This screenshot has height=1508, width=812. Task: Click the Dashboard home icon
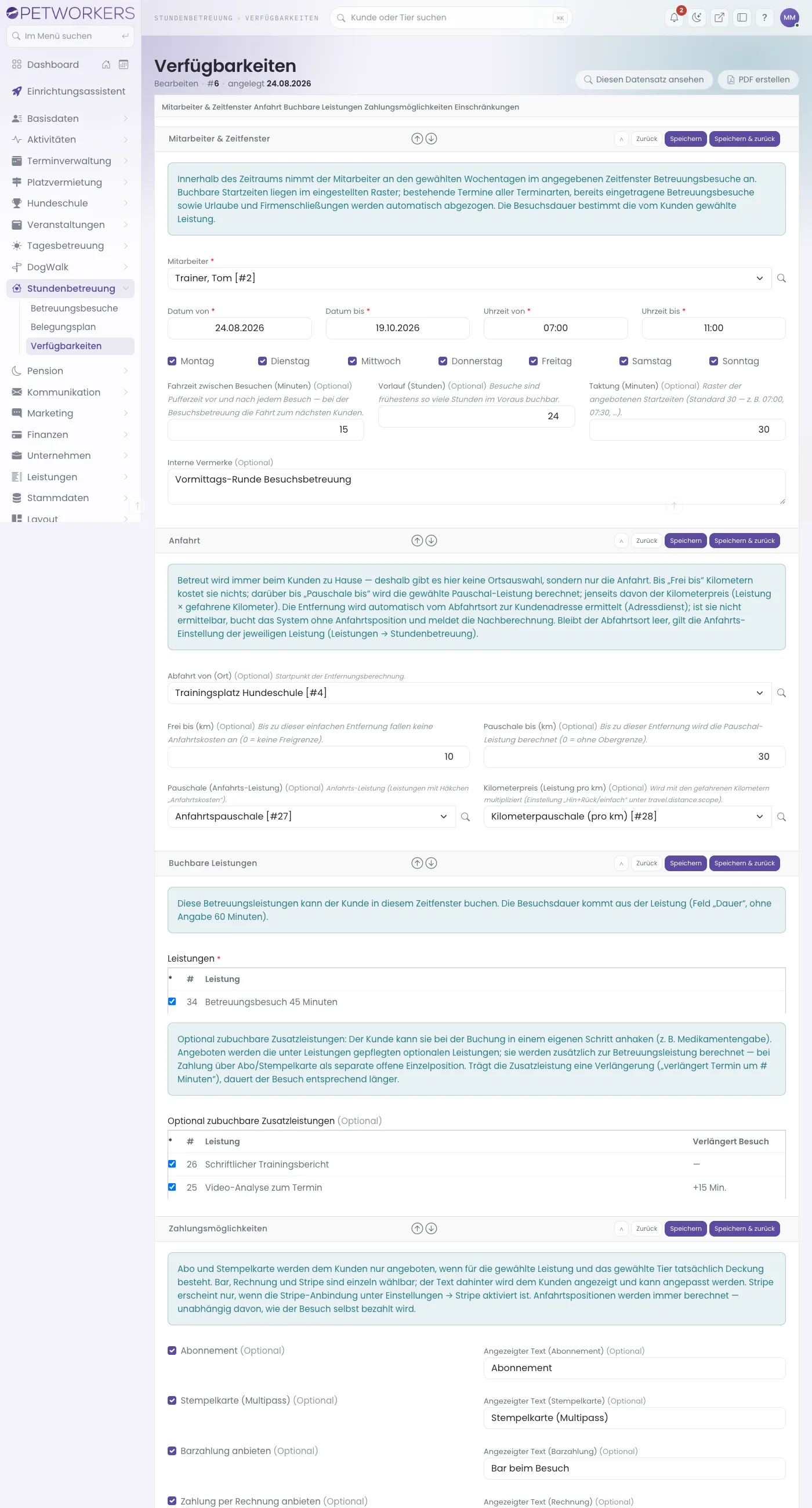106,64
